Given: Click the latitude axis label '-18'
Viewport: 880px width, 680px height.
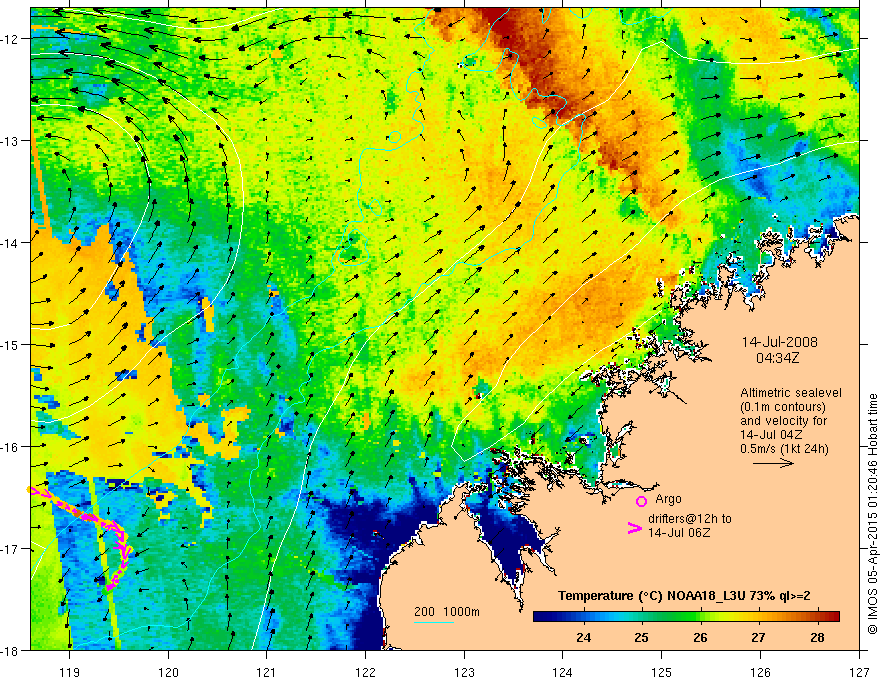Looking at the screenshot, I should pos(11,651).
